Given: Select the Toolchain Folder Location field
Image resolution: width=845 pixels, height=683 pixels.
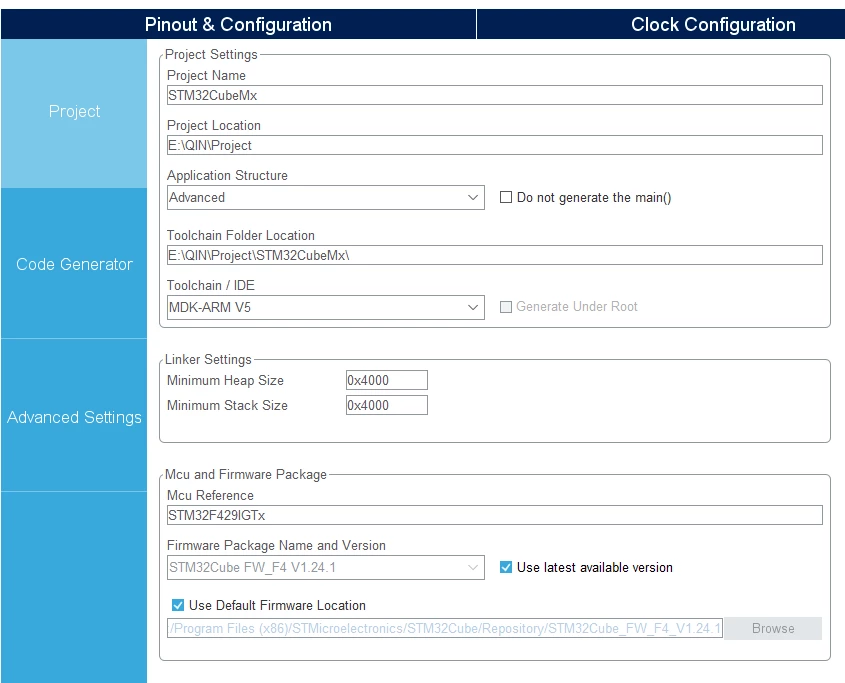Looking at the screenshot, I should pyautogui.click(x=495, y=255).
